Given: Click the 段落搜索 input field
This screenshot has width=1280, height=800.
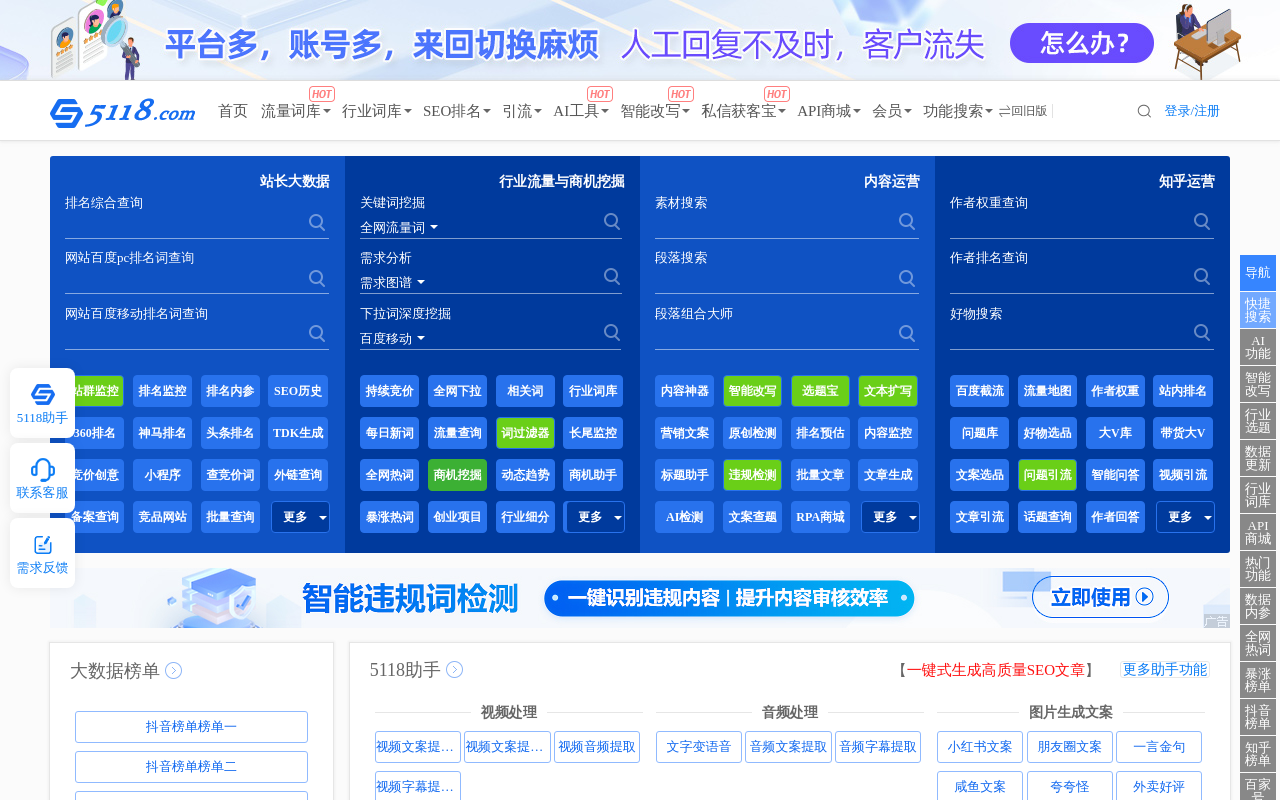Looking at the screenshot, I should tap(775, 279).
